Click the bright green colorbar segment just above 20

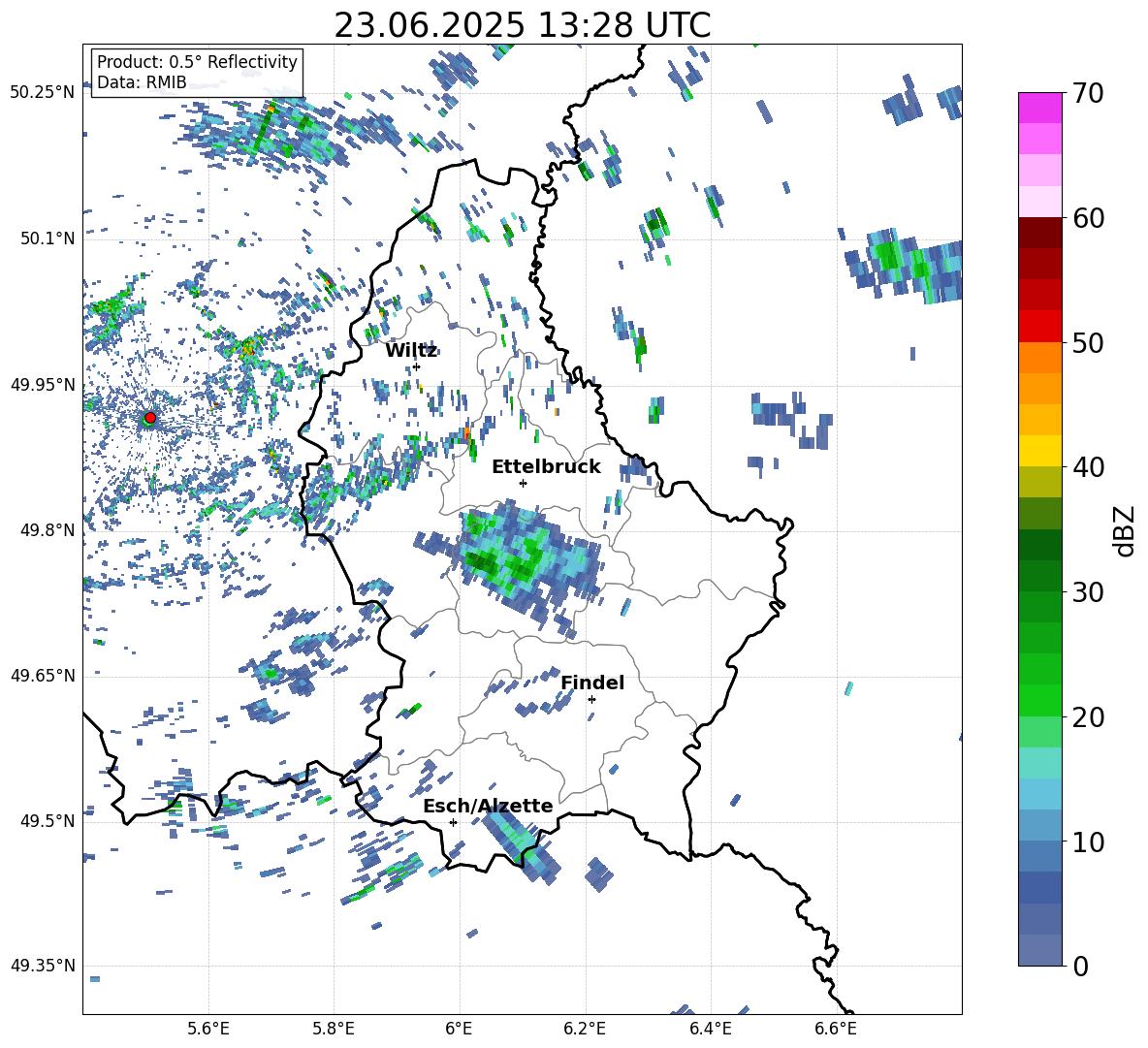[1040, 700]
